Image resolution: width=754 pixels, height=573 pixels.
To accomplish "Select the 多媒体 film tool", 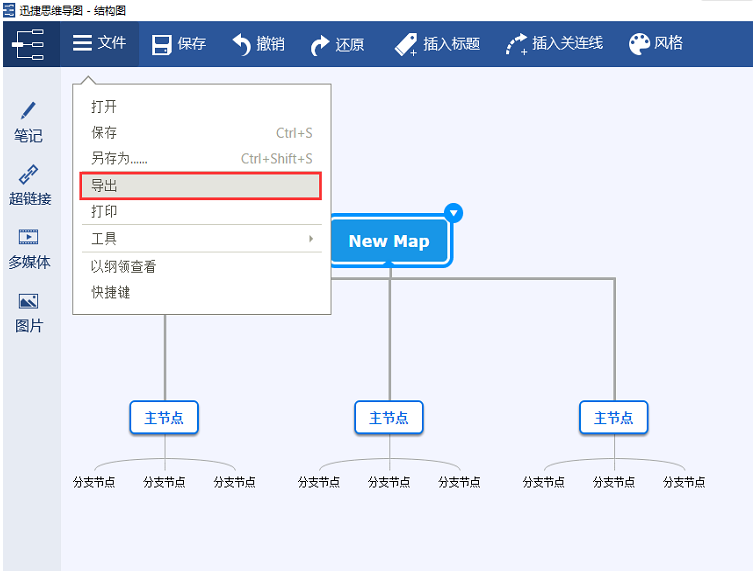I will 29,249.
